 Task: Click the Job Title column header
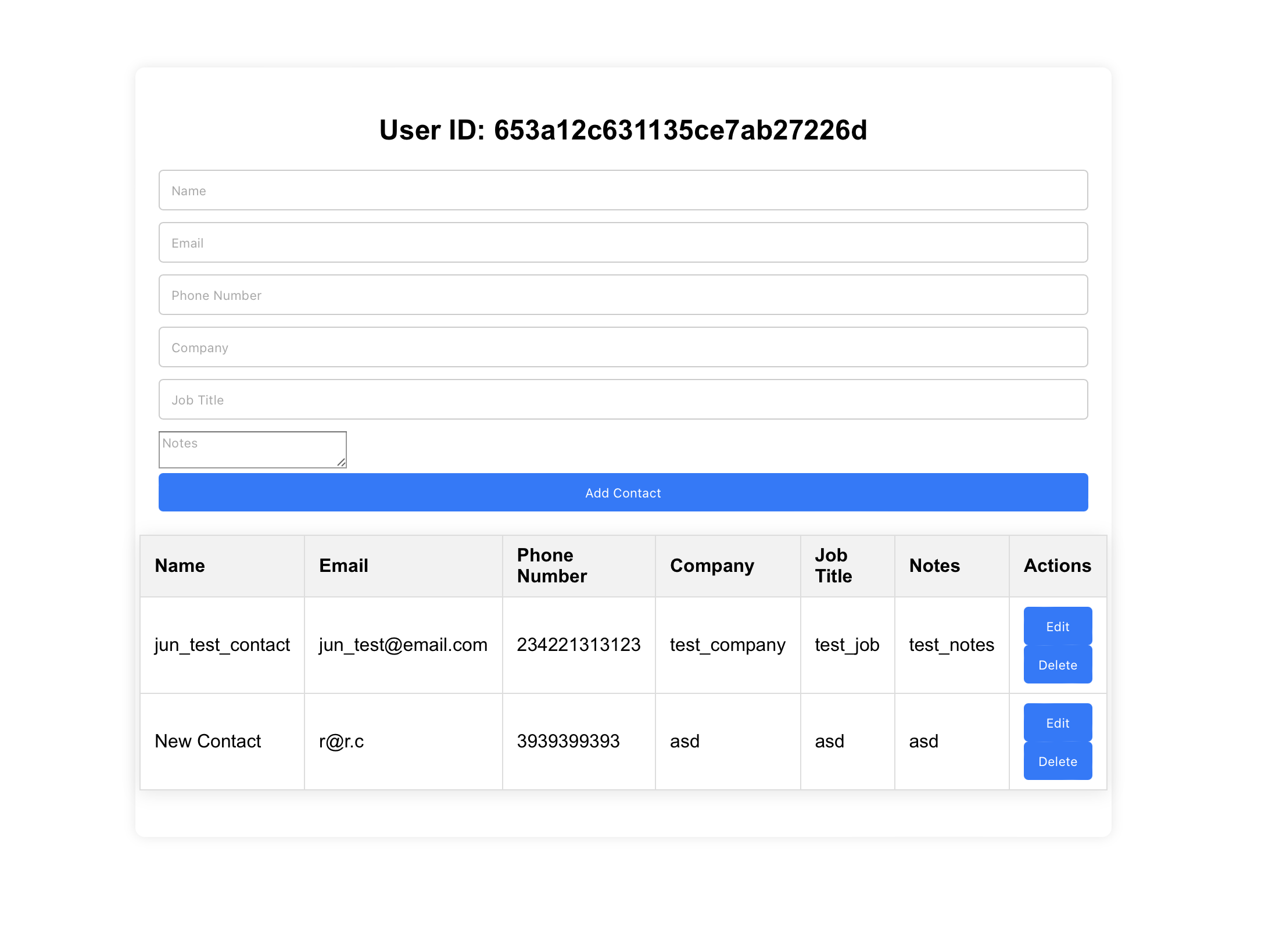(x=848, y=566)
